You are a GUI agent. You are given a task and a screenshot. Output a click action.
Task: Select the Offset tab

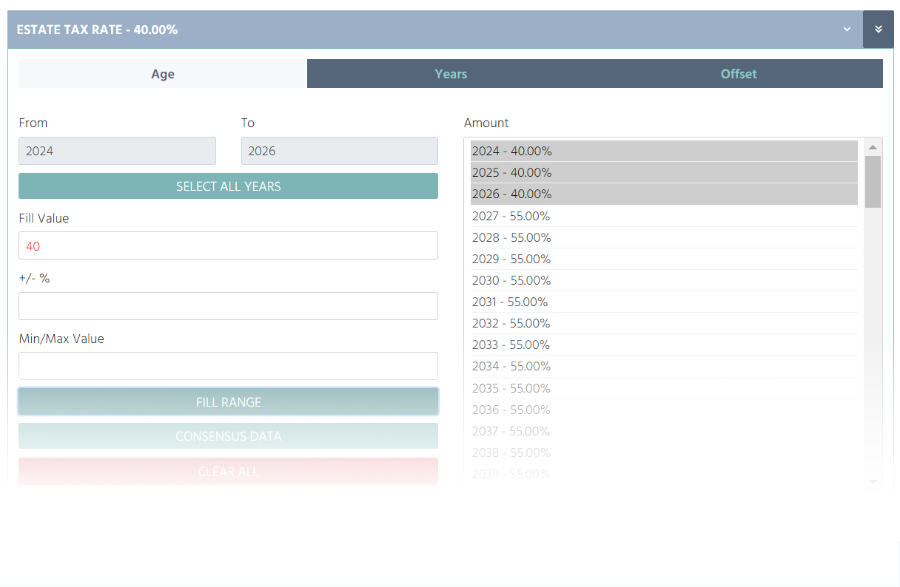tap(739, 73)
